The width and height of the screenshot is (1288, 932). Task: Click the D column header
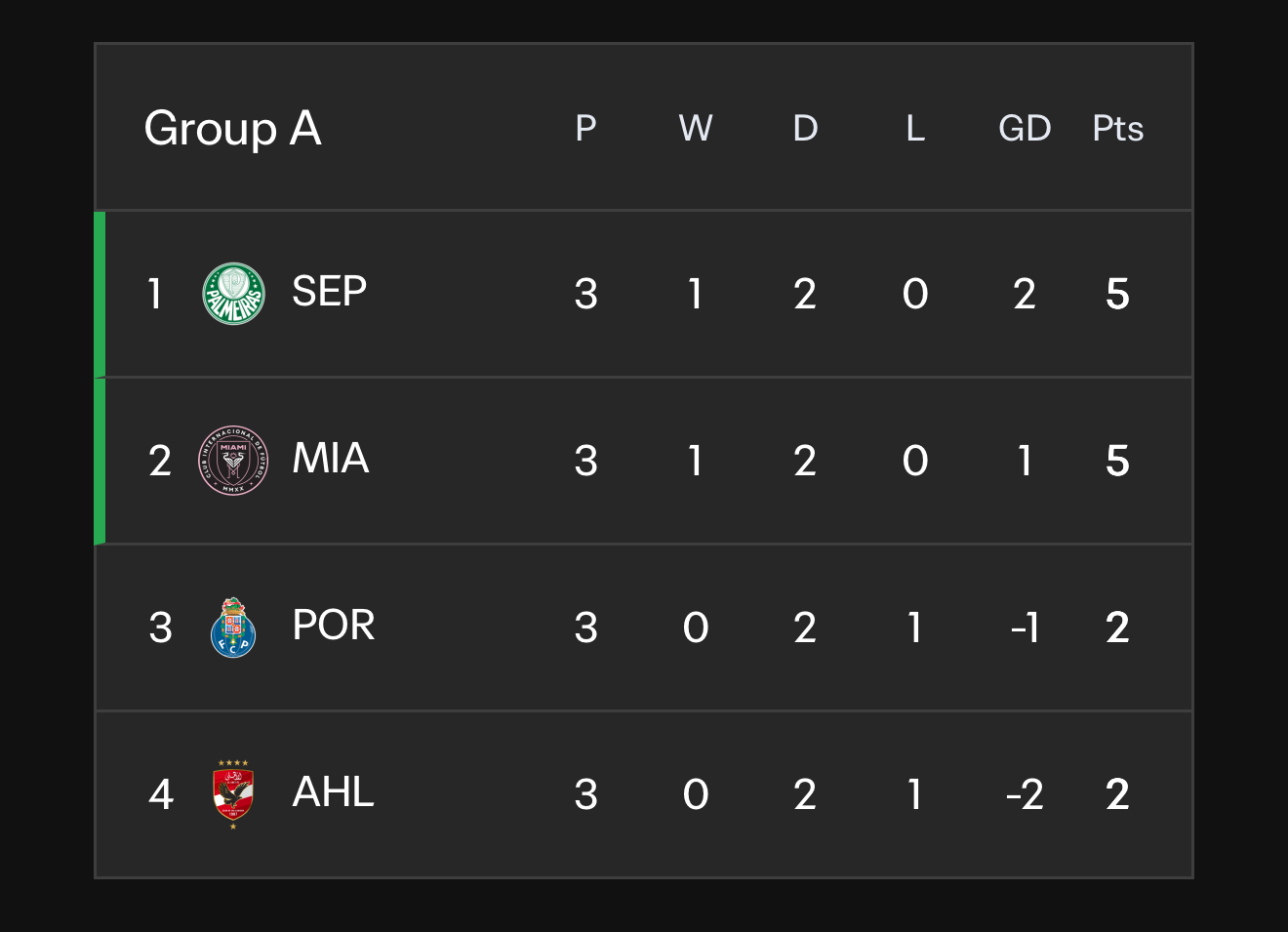tap(805, 128)
